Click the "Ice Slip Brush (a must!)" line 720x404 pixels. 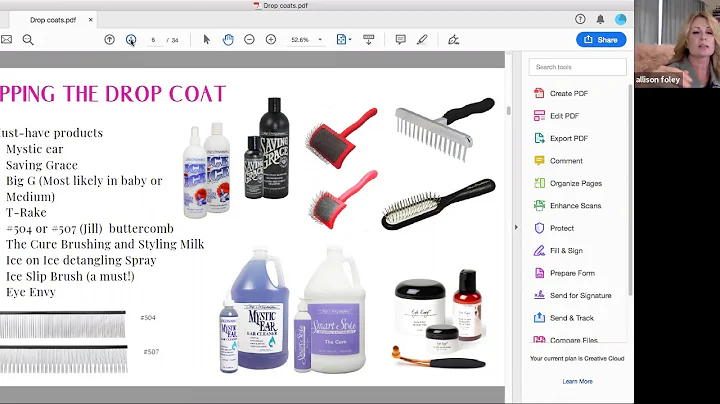[70, 276]
